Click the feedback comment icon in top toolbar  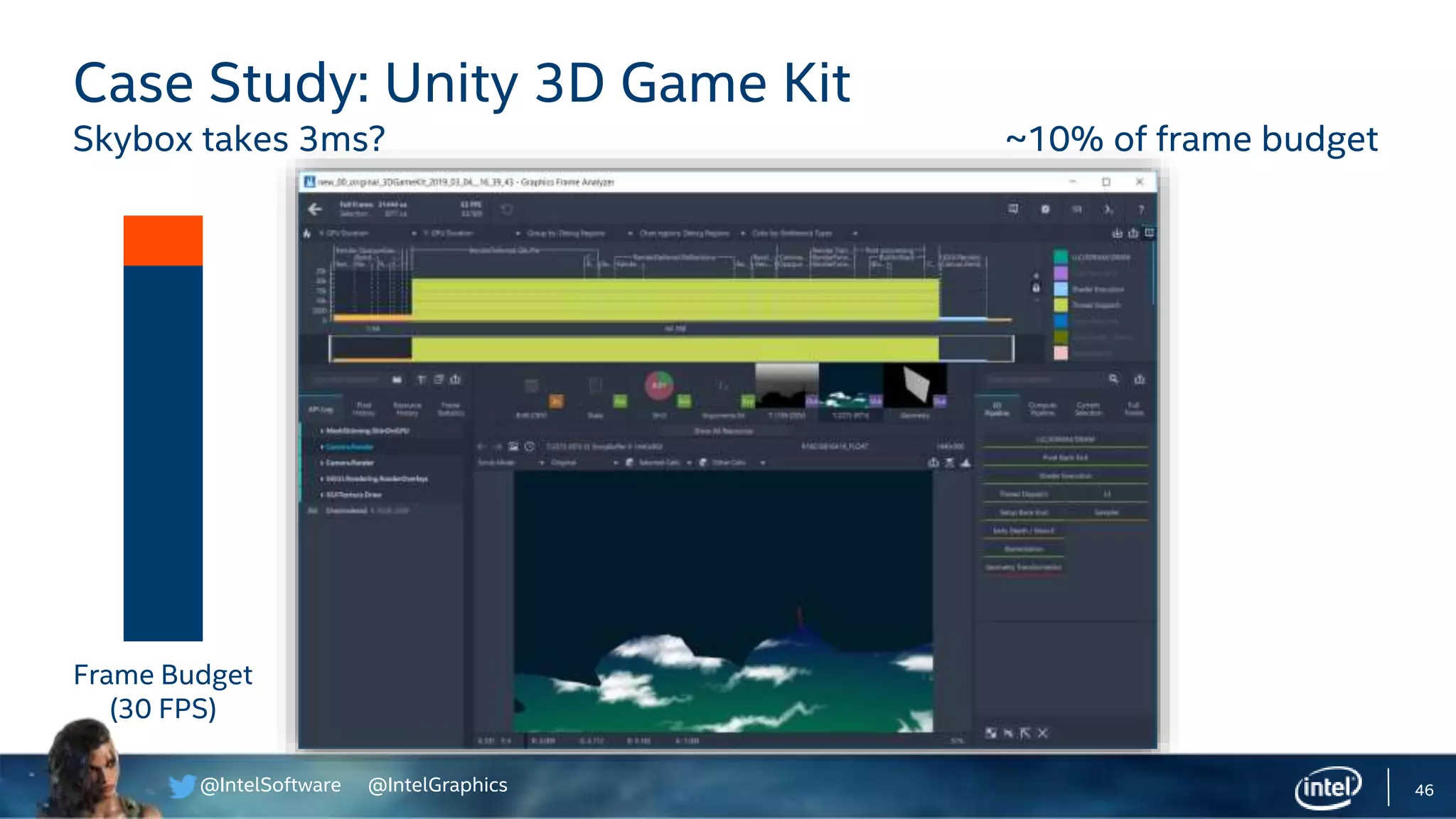pos(1013,209)
